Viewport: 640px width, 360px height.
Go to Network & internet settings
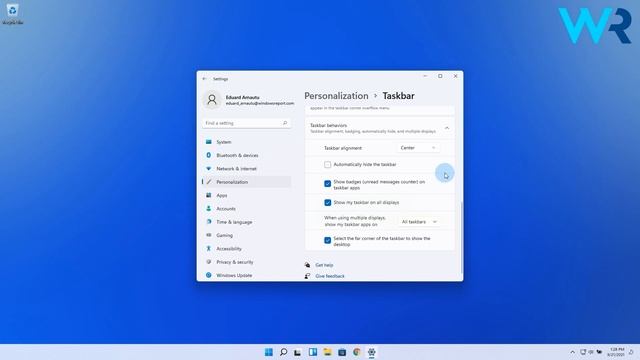click(x=246, y=169)
